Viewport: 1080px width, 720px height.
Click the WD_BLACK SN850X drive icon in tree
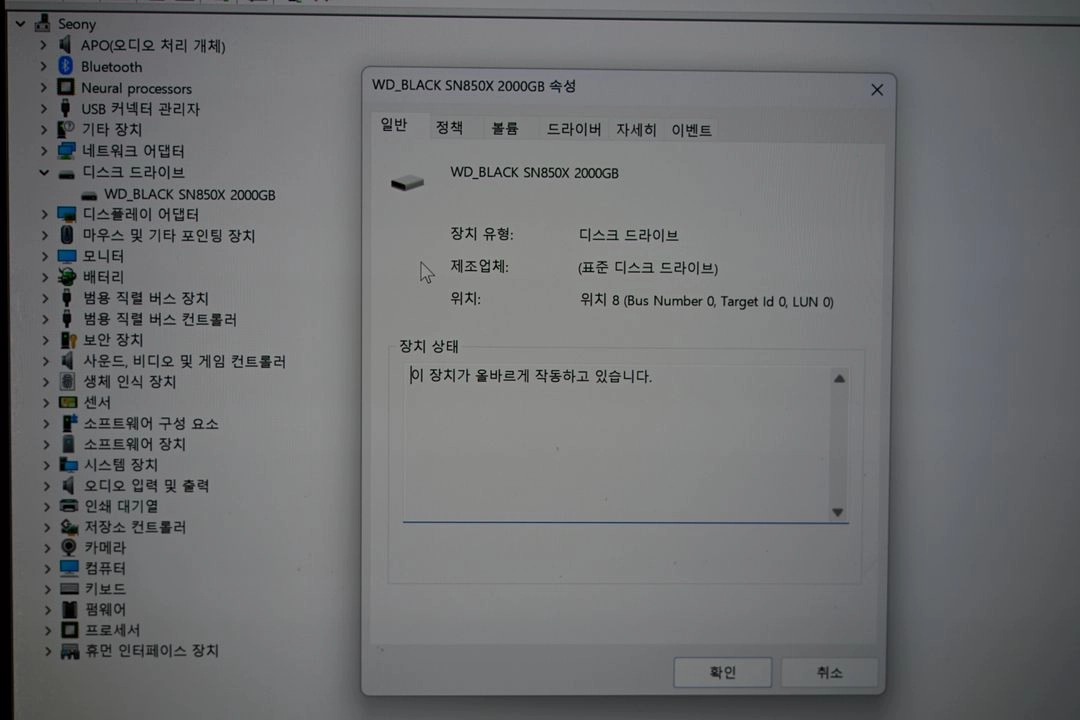[89, 195]
